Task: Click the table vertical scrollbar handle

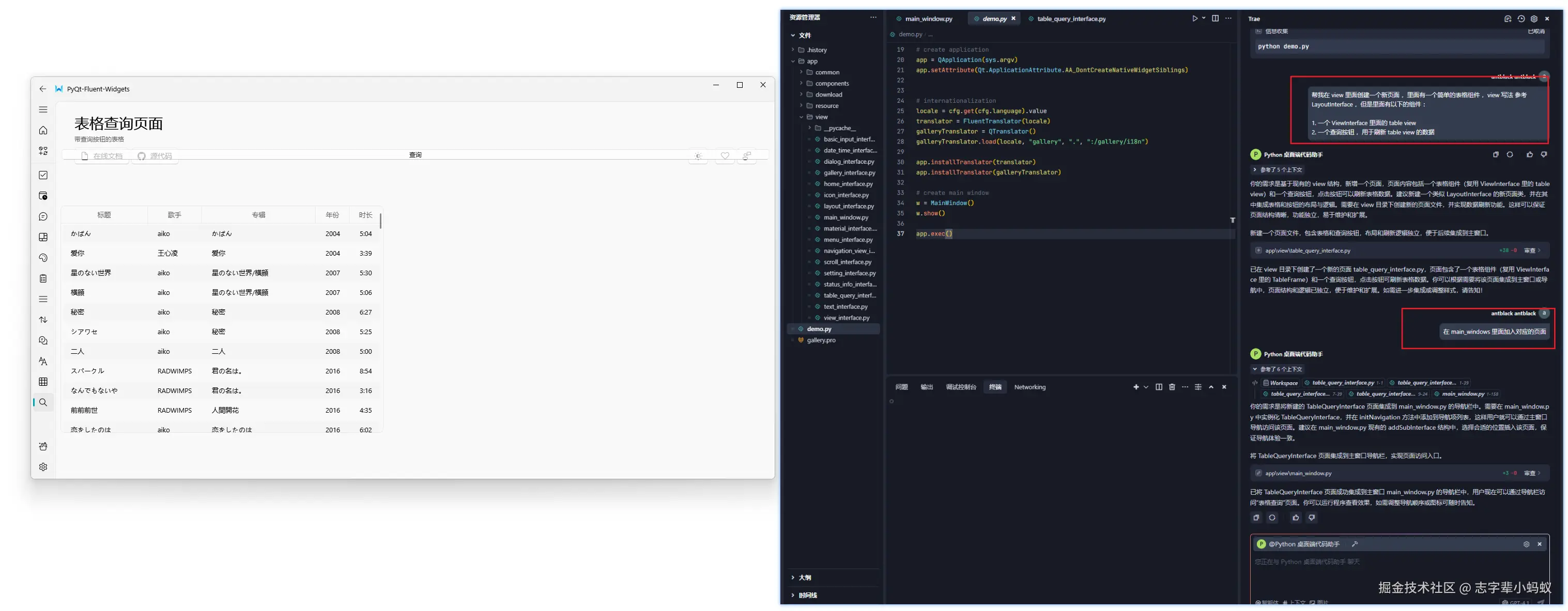Action: [380, 221]
